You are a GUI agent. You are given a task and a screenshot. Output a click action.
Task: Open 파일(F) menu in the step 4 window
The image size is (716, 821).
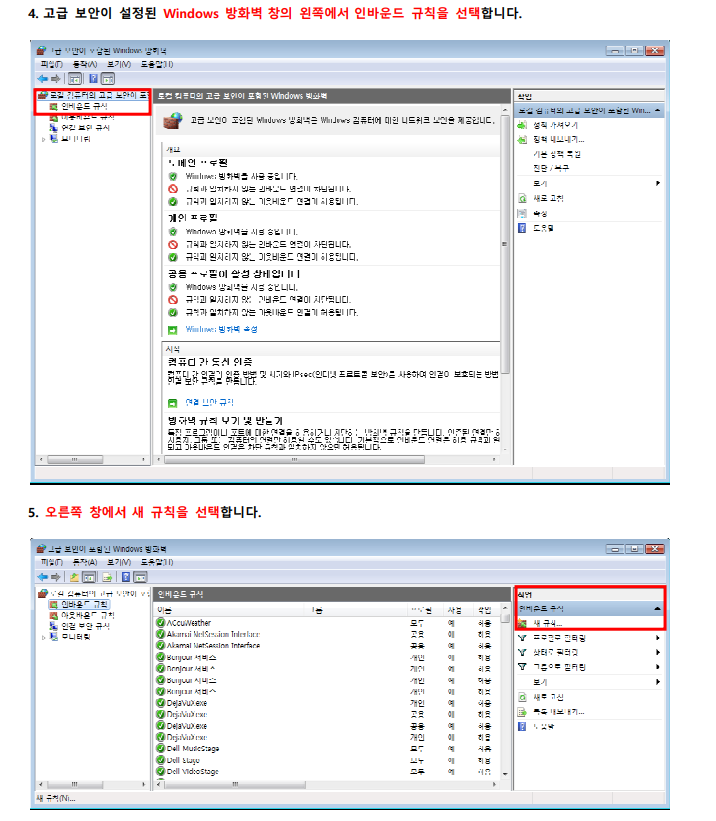(52, 64)
